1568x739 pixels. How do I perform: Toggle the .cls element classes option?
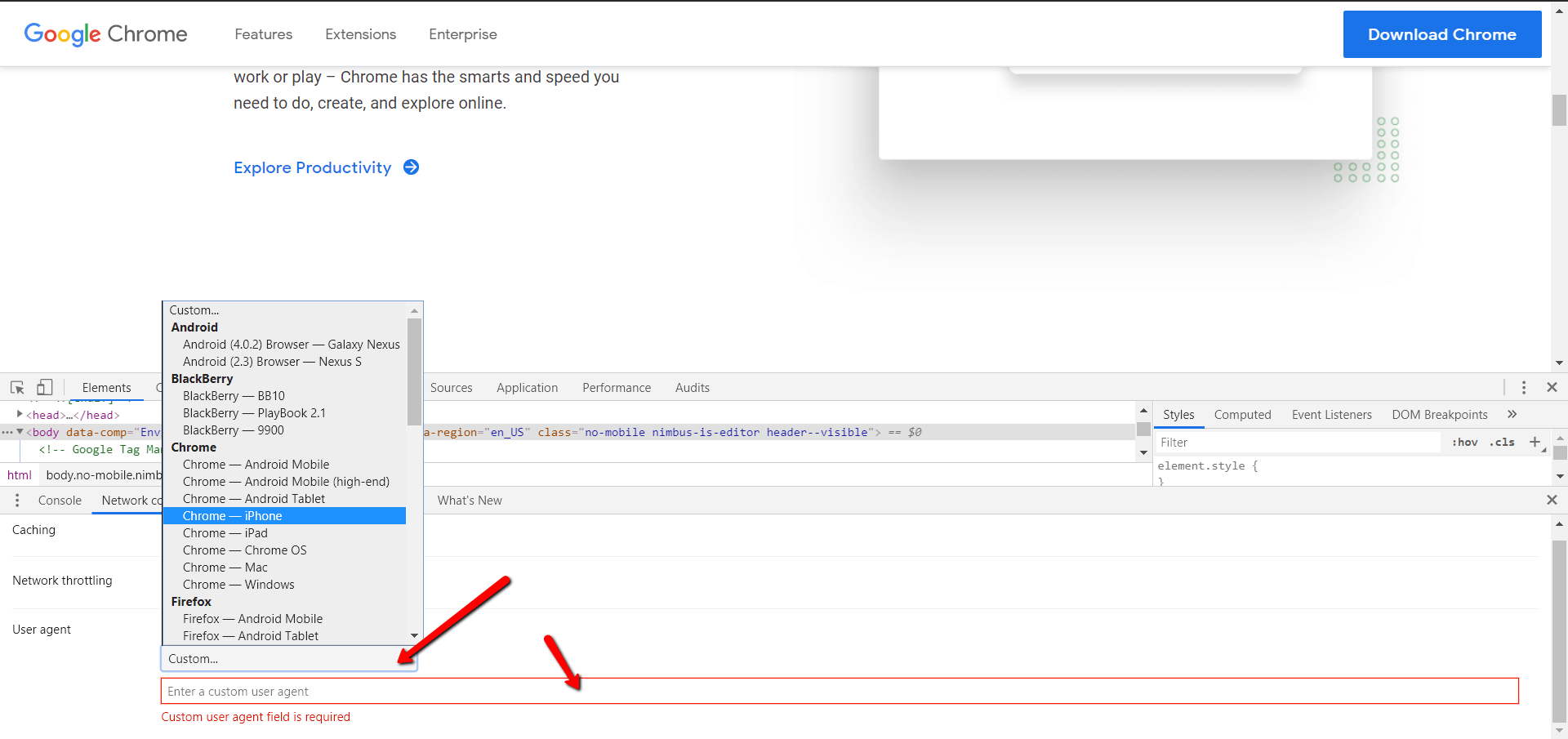pyautogui.click(x=1502, y=443)
